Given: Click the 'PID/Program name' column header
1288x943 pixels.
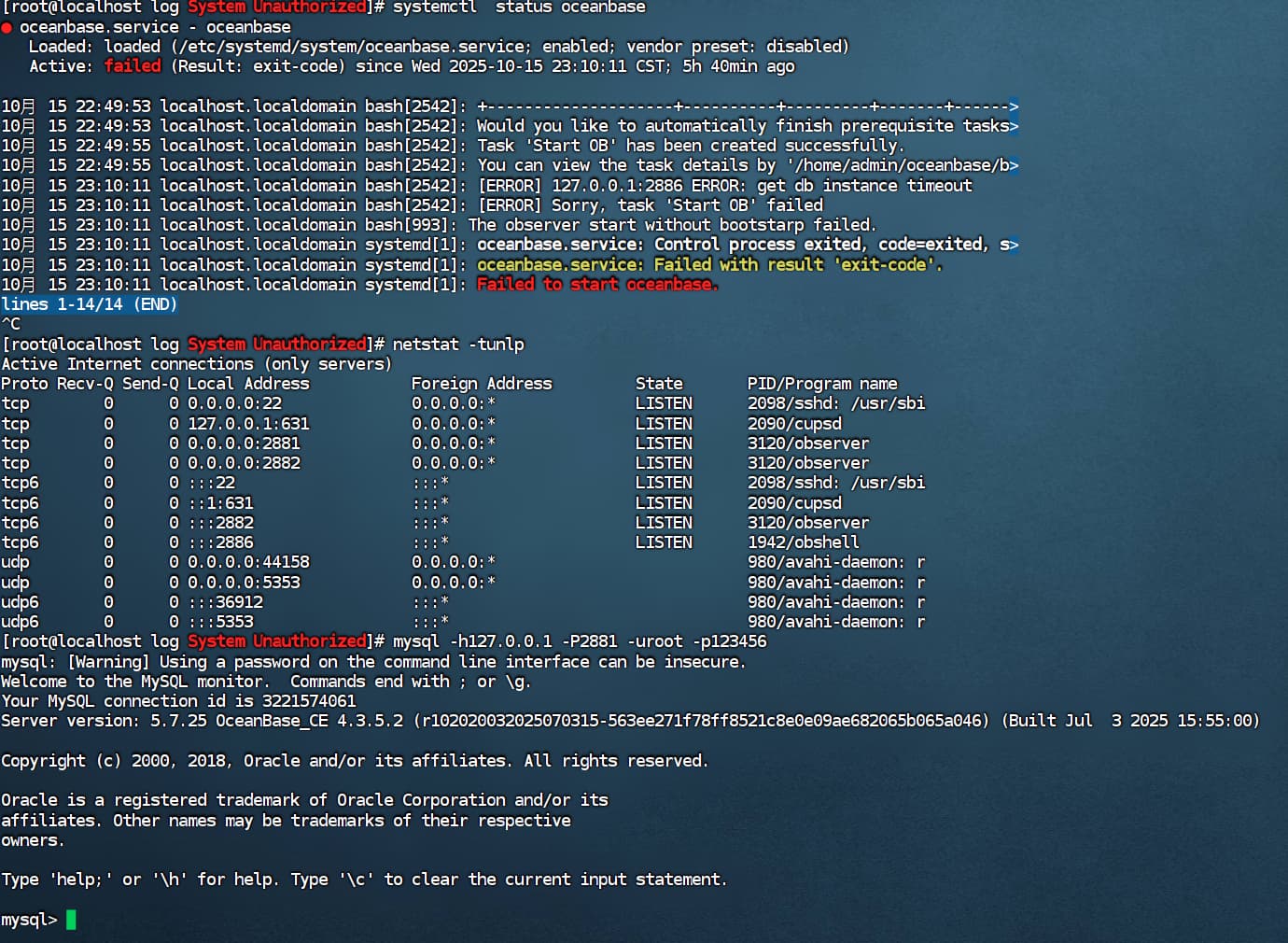Looking at the screenshot, I should point(821,384).
